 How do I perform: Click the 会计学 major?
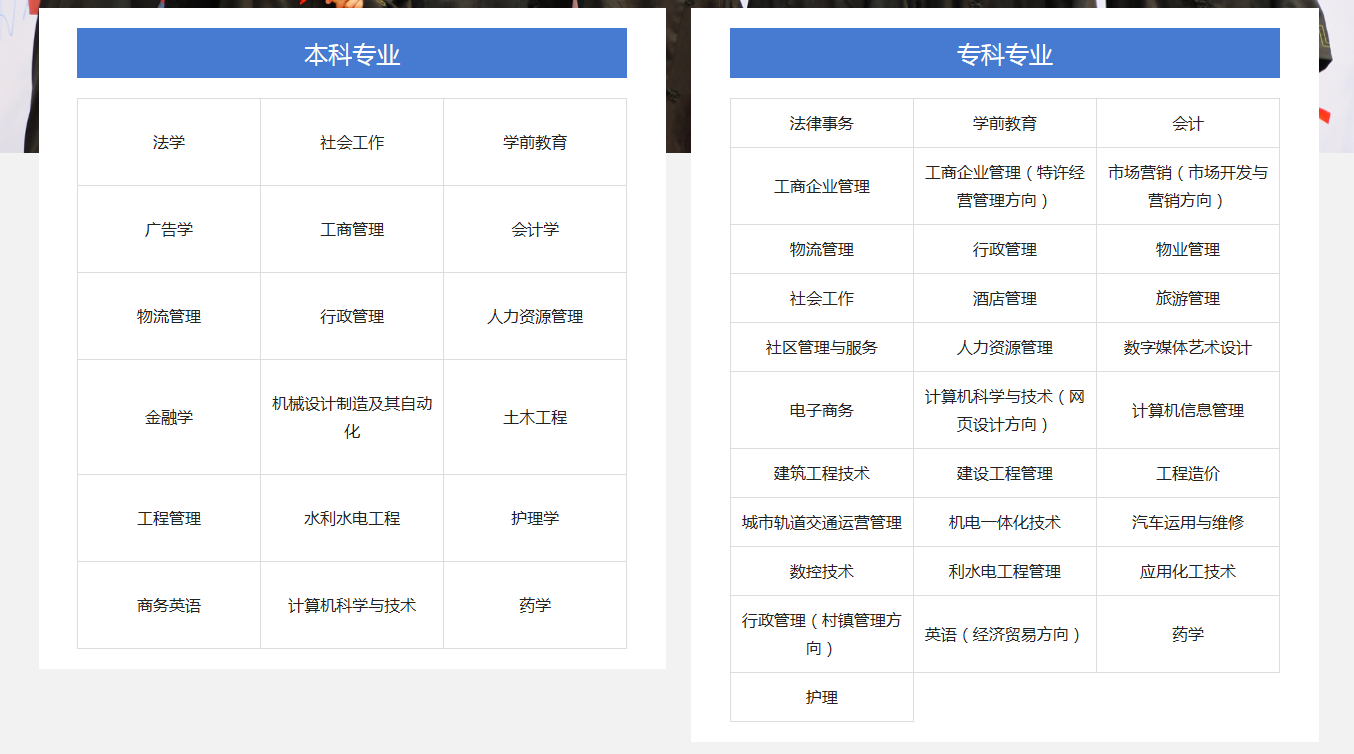click(x=535, y=230)
